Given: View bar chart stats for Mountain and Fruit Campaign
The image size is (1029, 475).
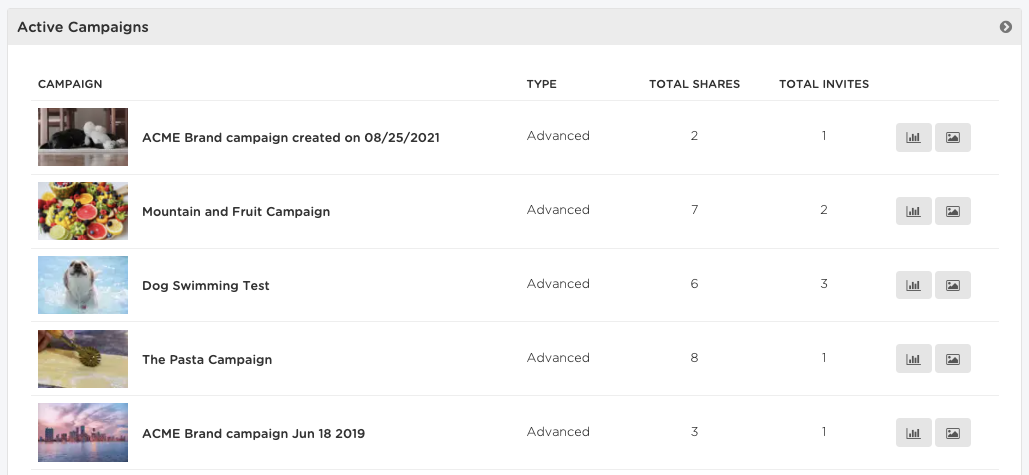Looking at the screenshot, I should click(914, 211).
